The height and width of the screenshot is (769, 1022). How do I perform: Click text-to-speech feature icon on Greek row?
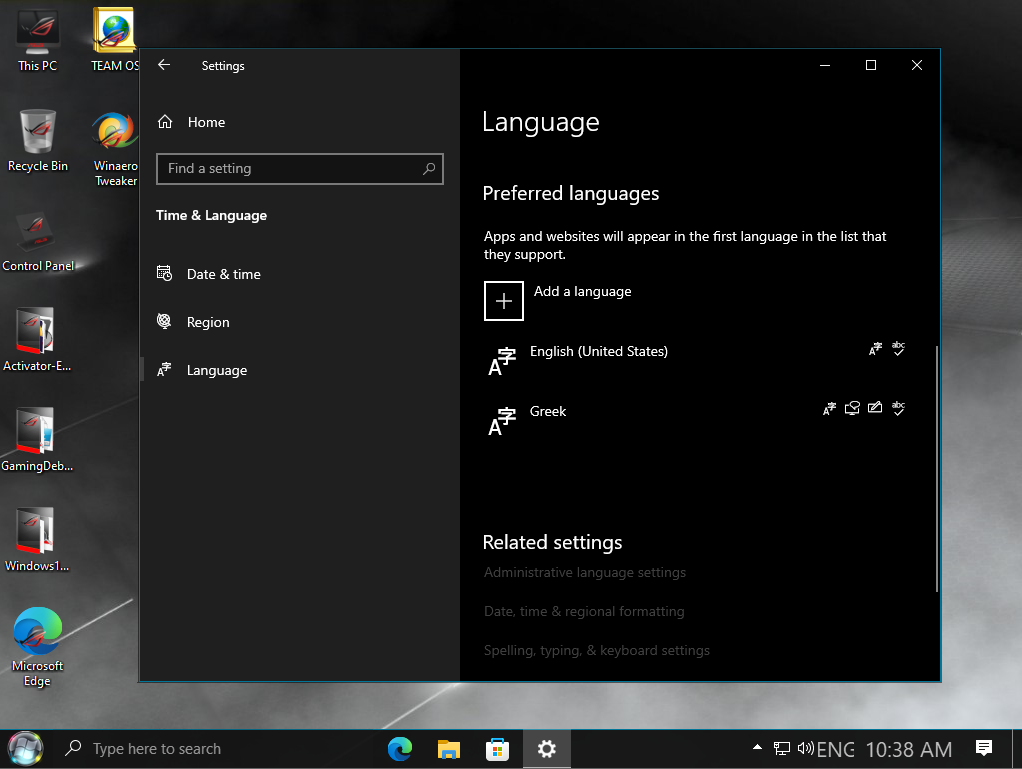(852, 409)
